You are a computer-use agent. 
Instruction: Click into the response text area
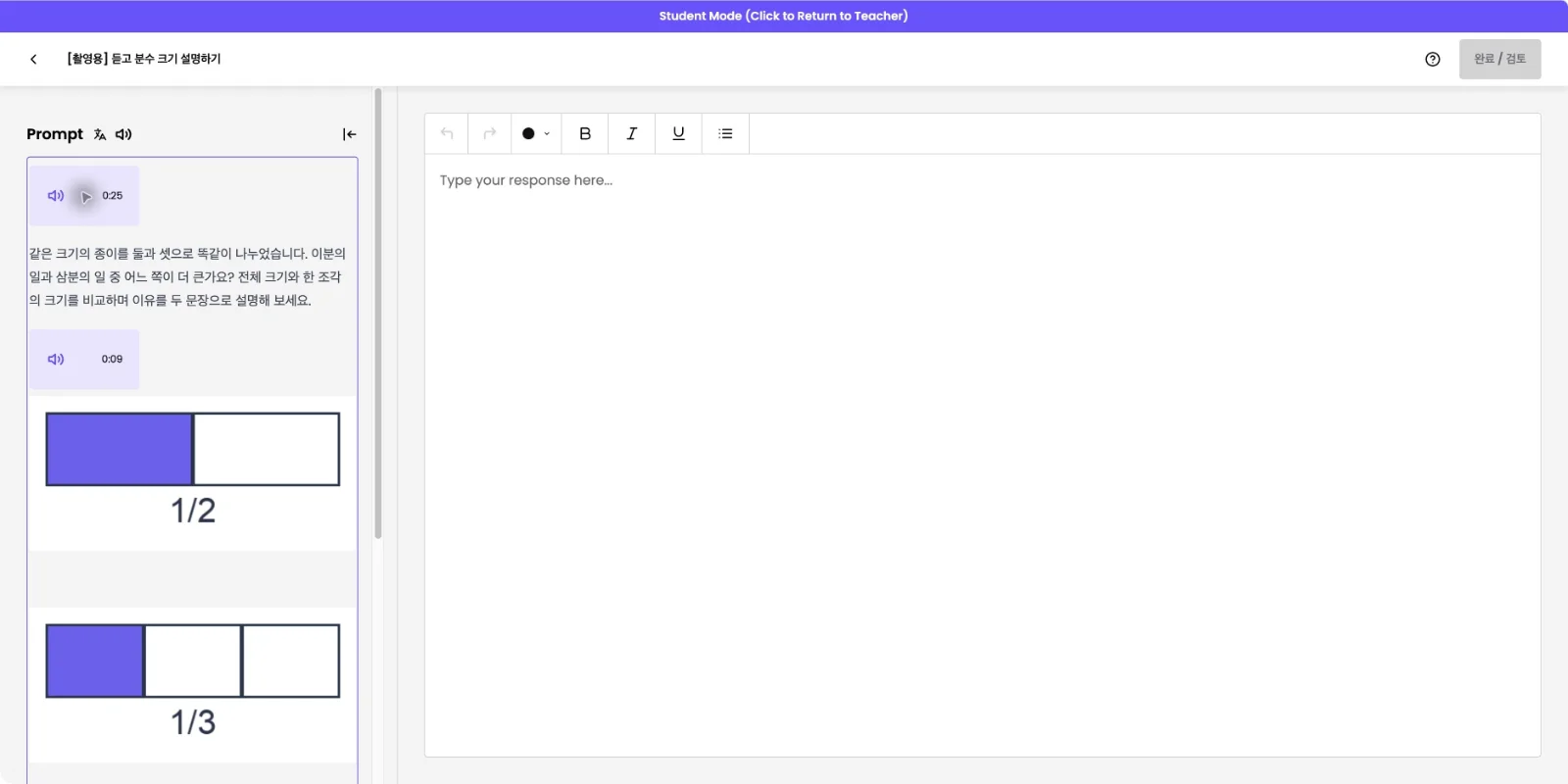click(982, 455)
